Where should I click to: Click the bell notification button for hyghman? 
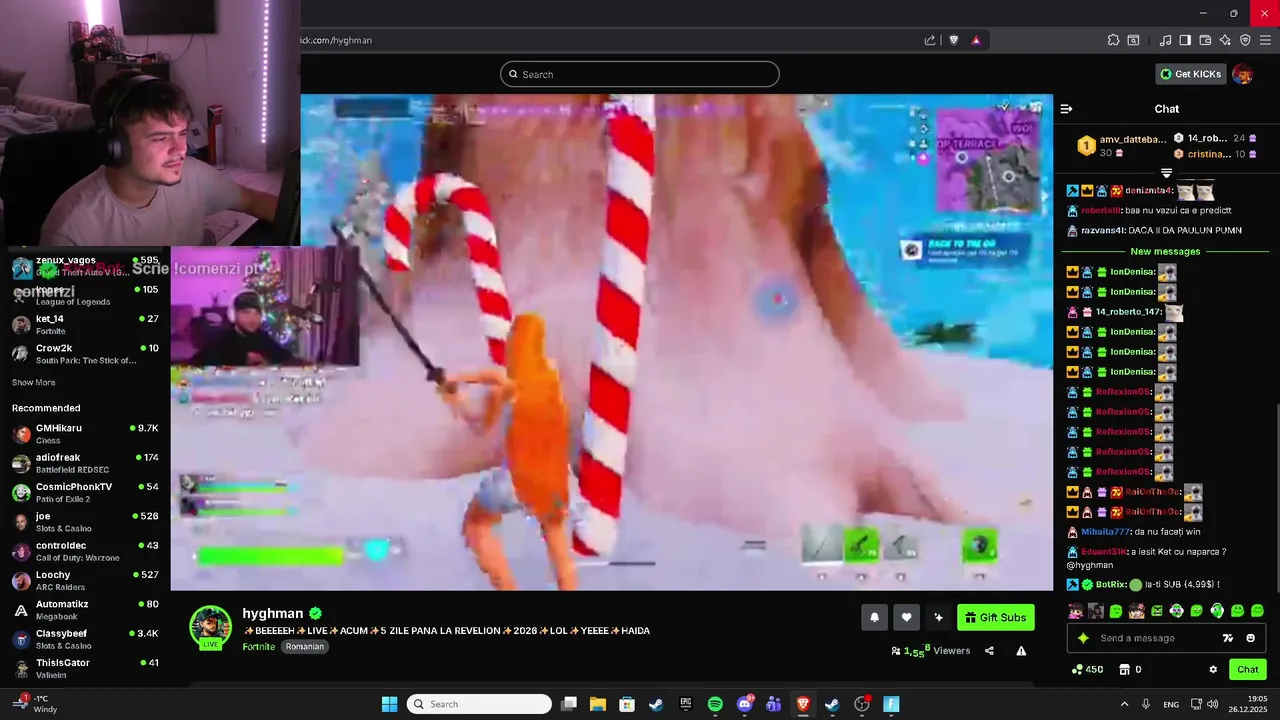click(x=874, y=617)
